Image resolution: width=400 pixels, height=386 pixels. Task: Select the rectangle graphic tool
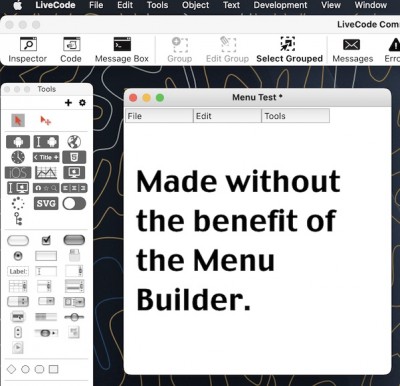(53, 369)
